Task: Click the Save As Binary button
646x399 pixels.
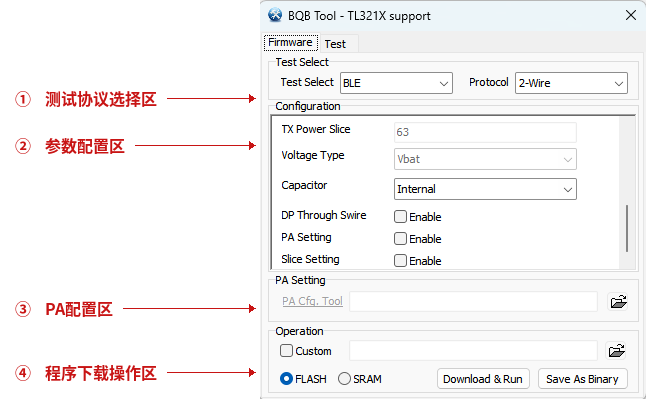Action: click(582, 379)
